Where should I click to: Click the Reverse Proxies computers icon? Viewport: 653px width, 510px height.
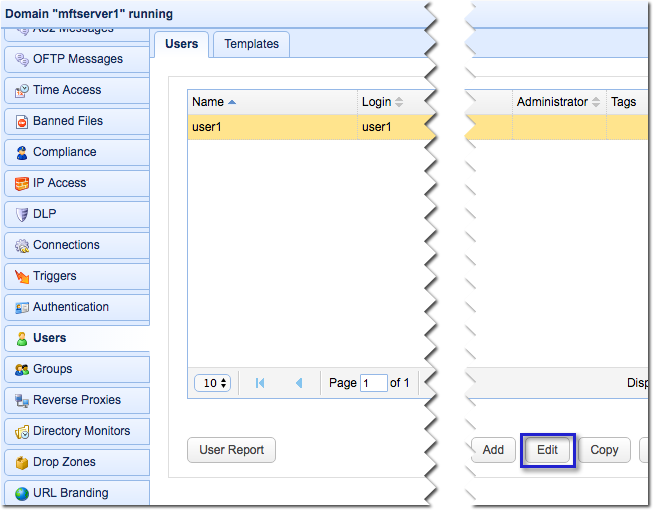point(22,401)
